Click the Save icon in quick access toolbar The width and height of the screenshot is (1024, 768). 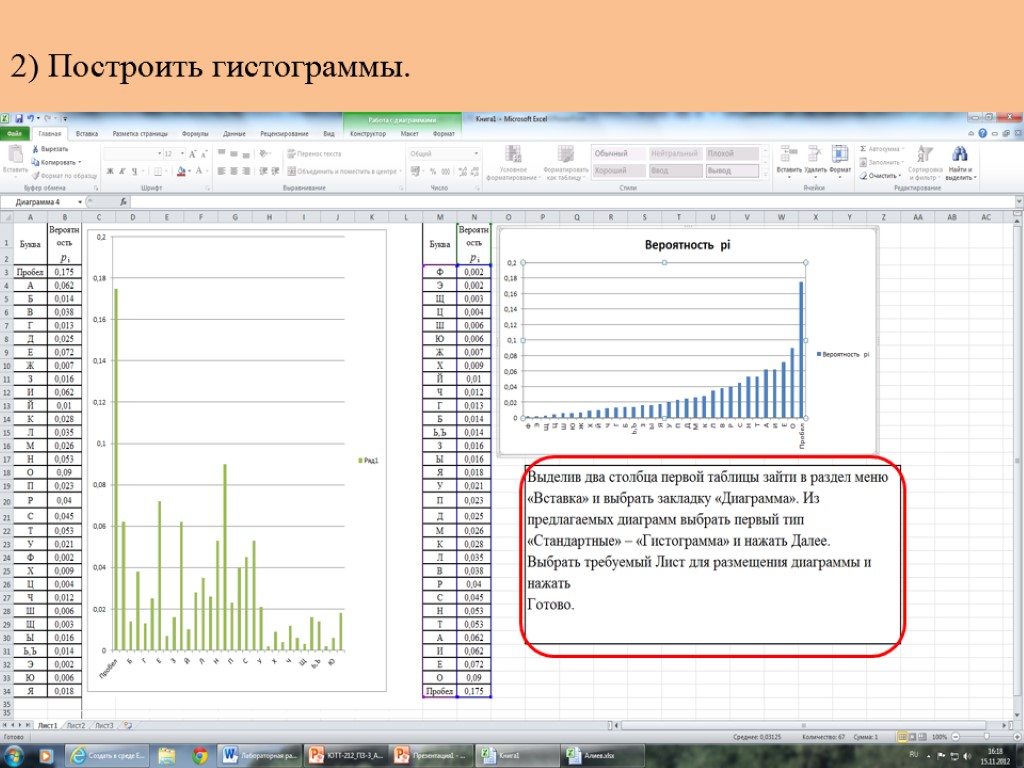point(19,119)
